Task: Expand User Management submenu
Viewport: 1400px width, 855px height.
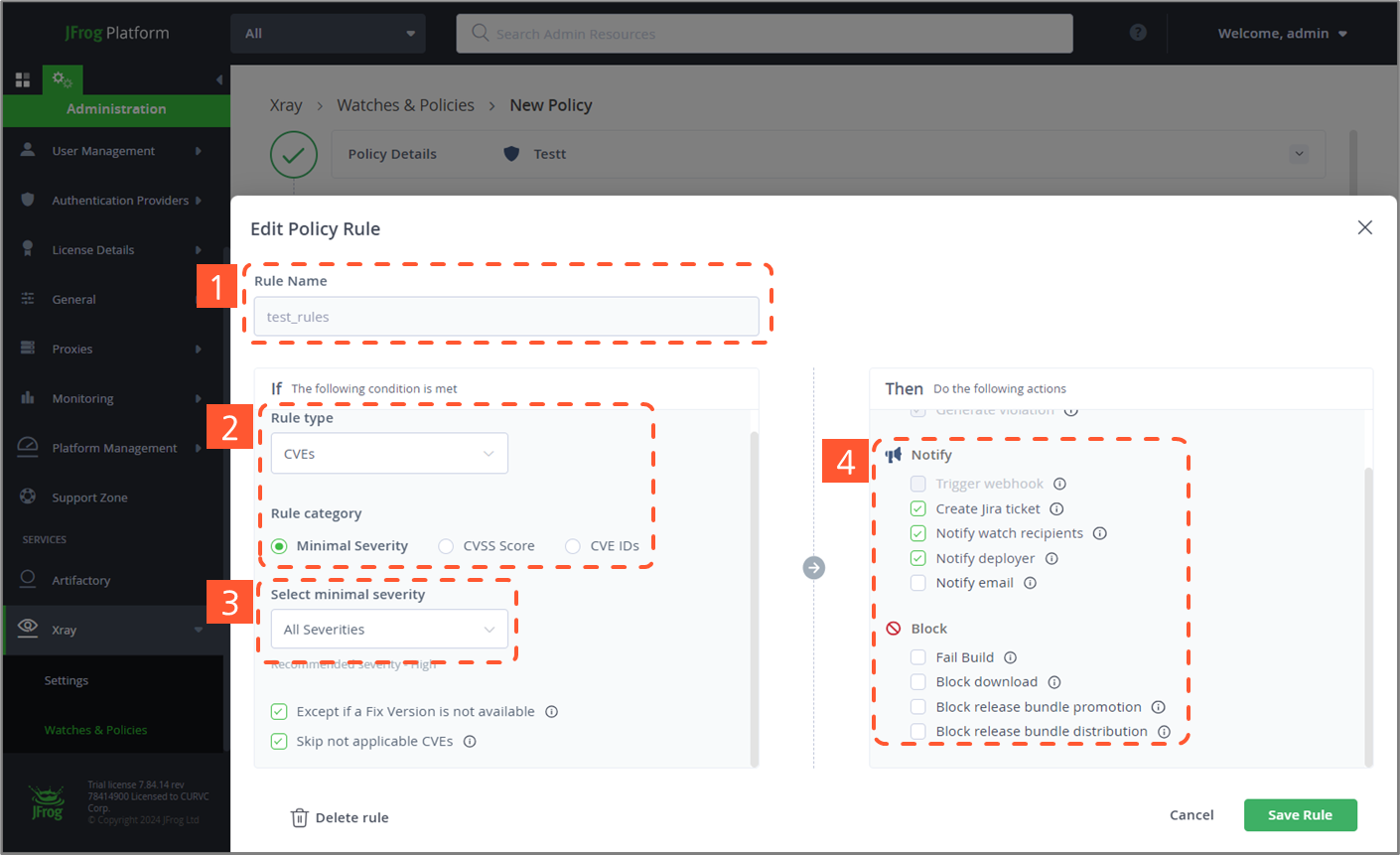Action: pos(199,151)
